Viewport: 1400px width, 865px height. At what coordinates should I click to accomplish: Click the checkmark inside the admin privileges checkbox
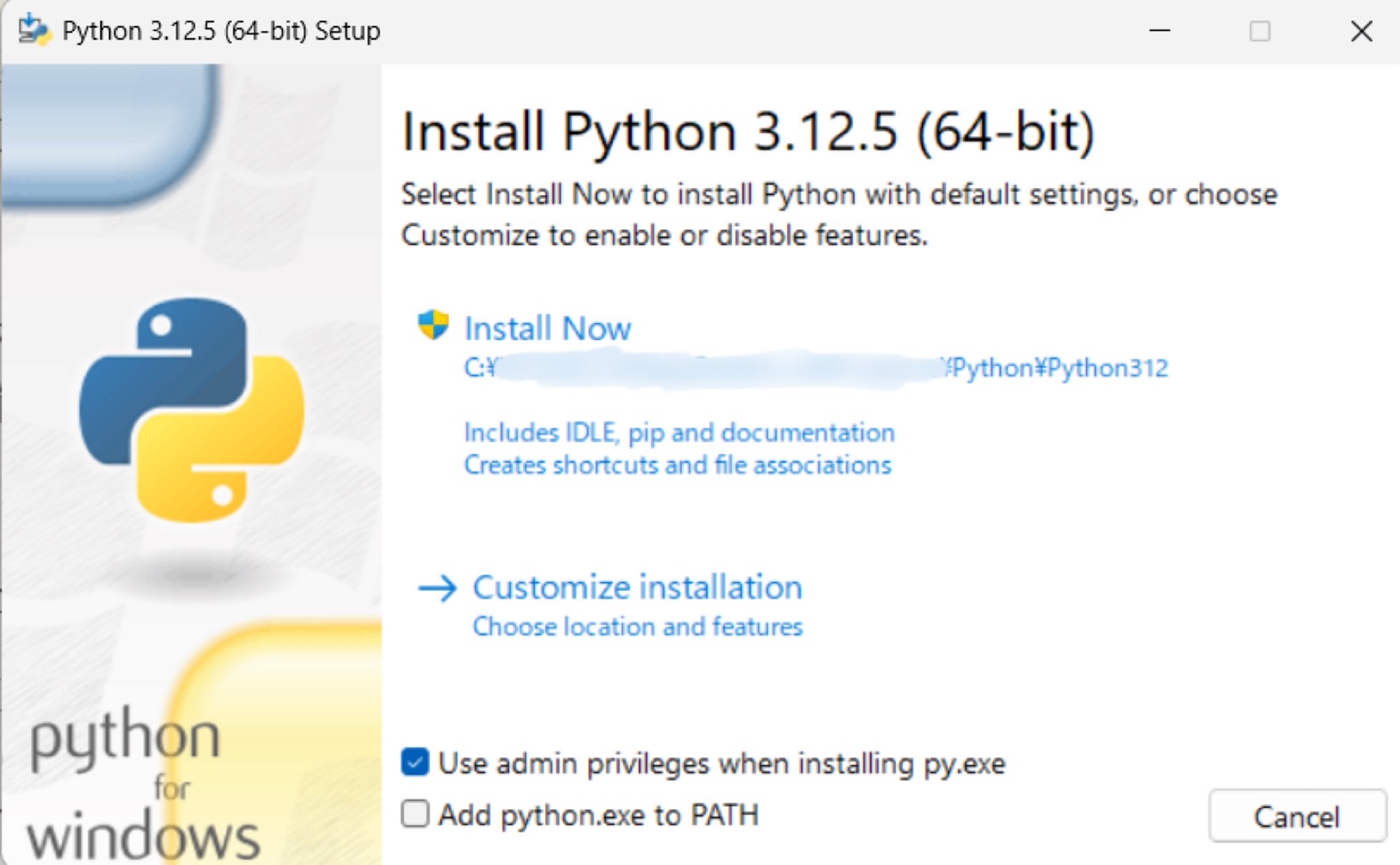tap(415, 762)
